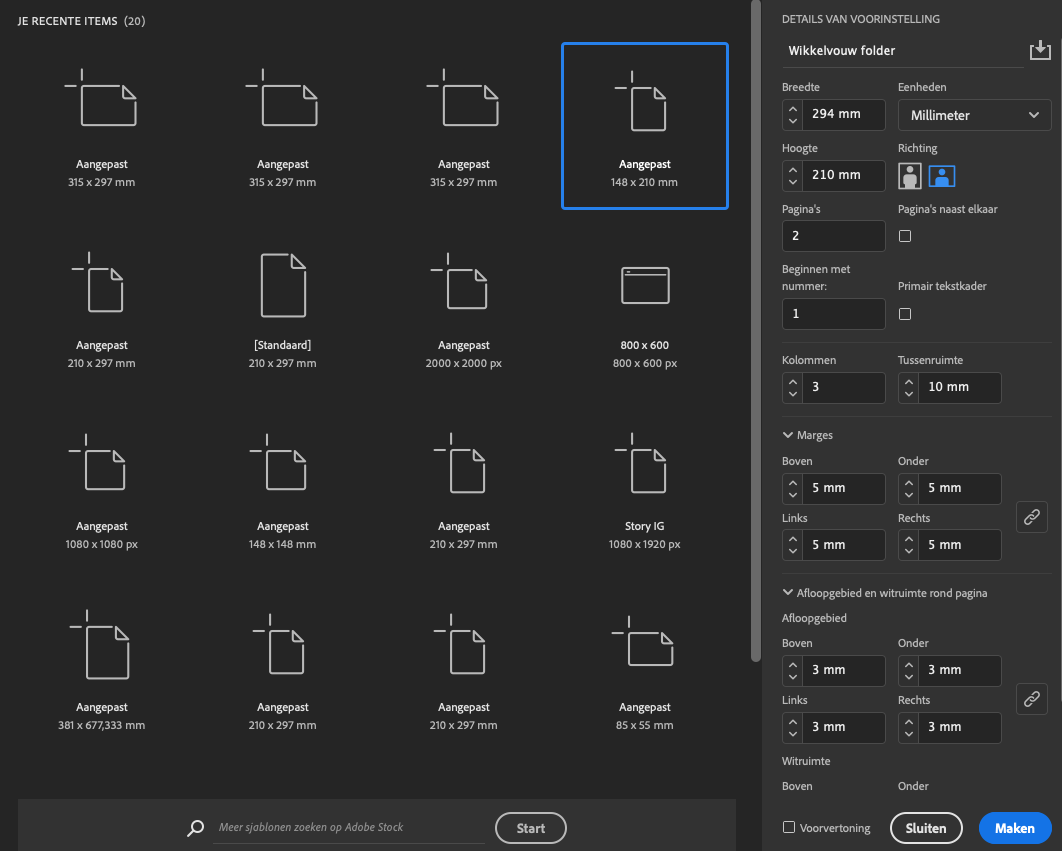Tick the Voorvertoning checkbox

coord(788,827)
